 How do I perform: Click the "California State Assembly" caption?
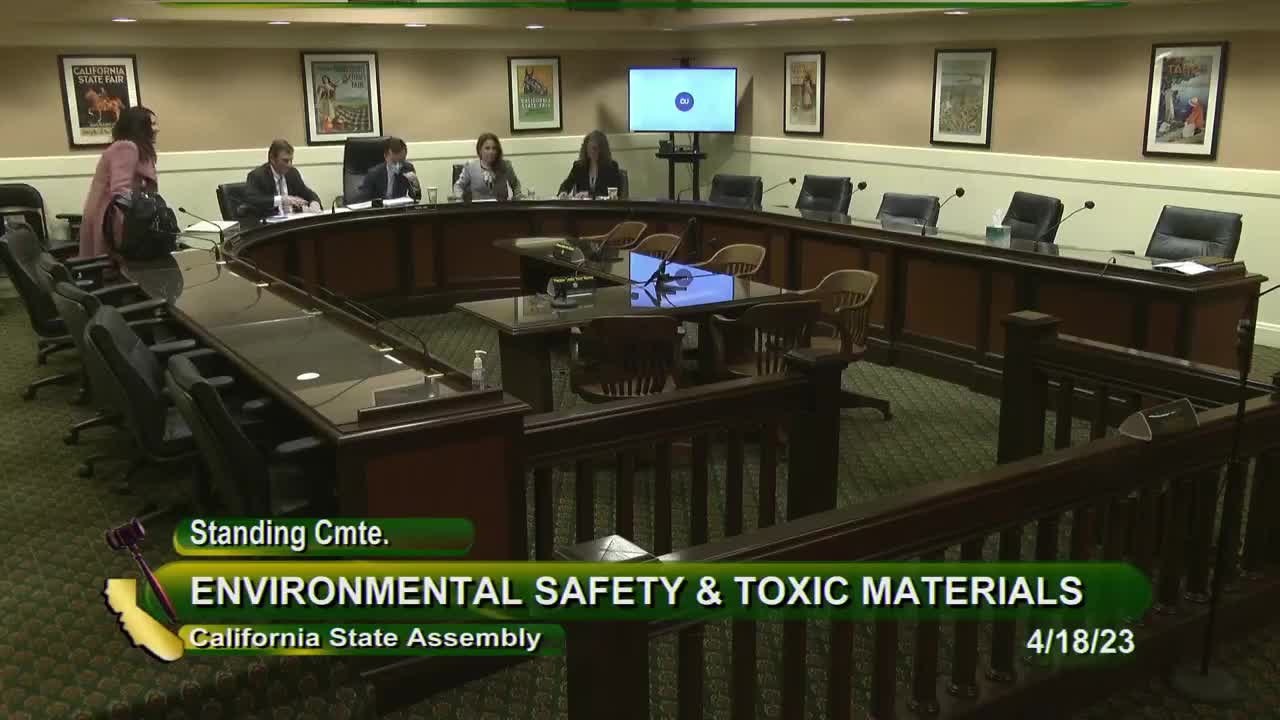(365, 638)
